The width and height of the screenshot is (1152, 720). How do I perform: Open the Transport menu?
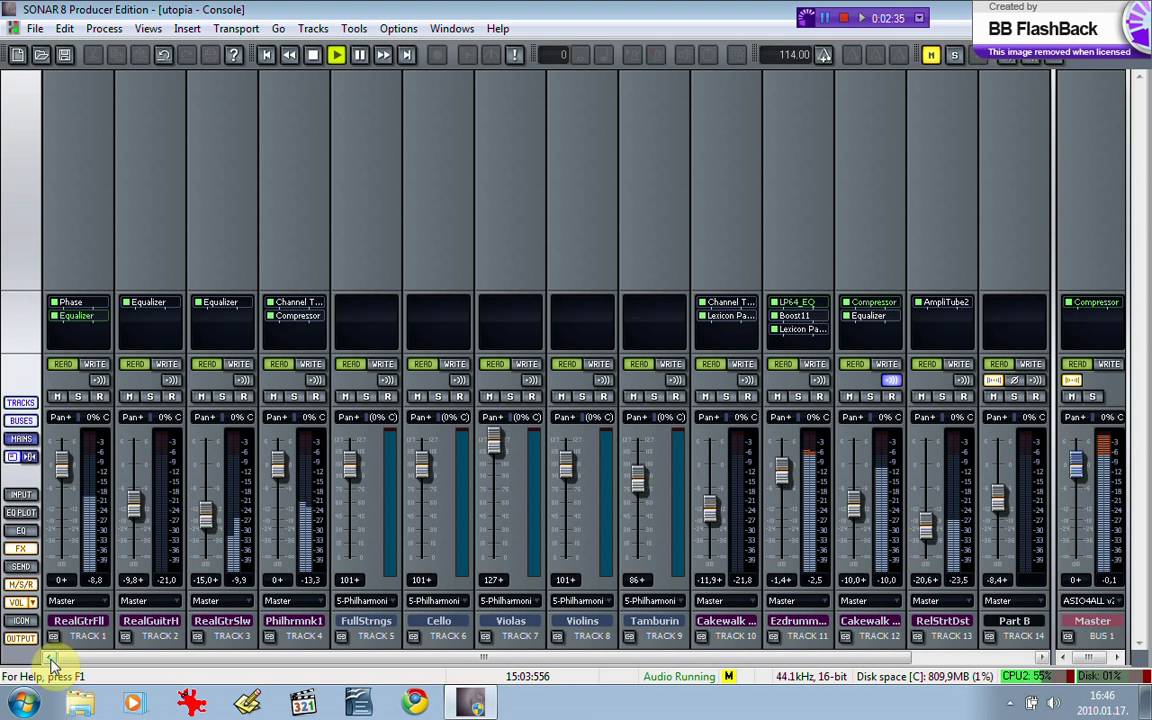pyautogui.click(x=236, y=29)
